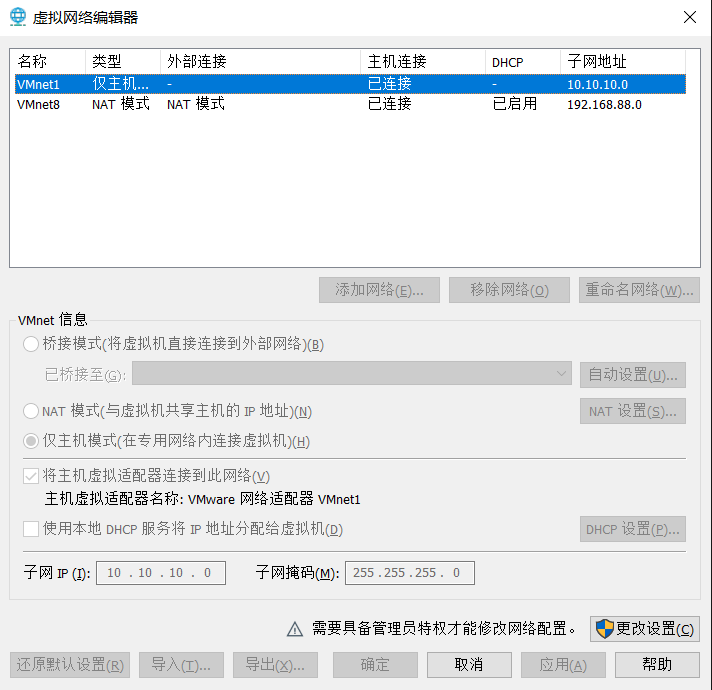Click the 重命名网络(W)... button
This screenshot has height=690, width=712.
pyautogui.click(x=639, y=290)
